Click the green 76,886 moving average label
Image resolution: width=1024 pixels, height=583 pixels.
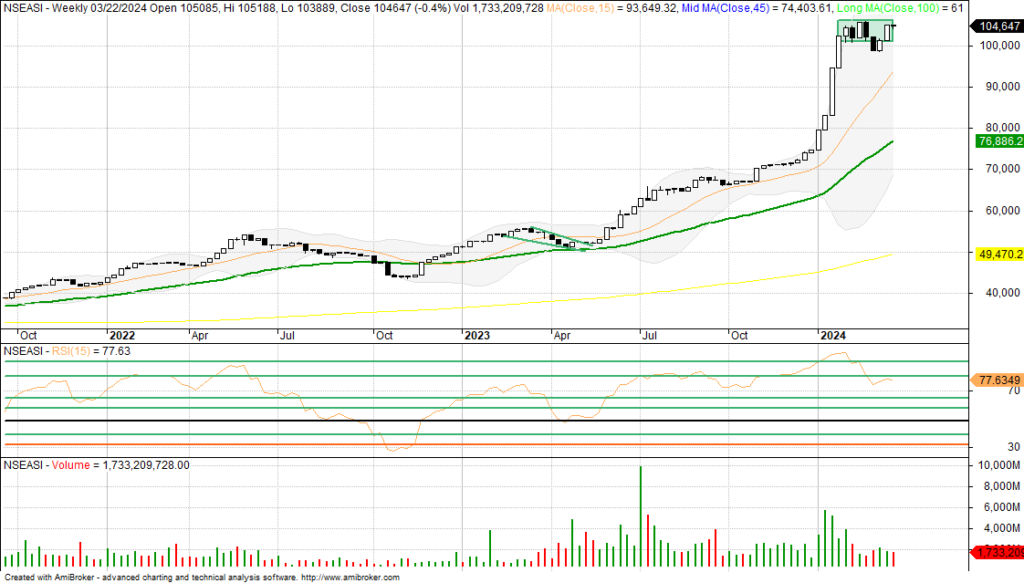point(996,142)
